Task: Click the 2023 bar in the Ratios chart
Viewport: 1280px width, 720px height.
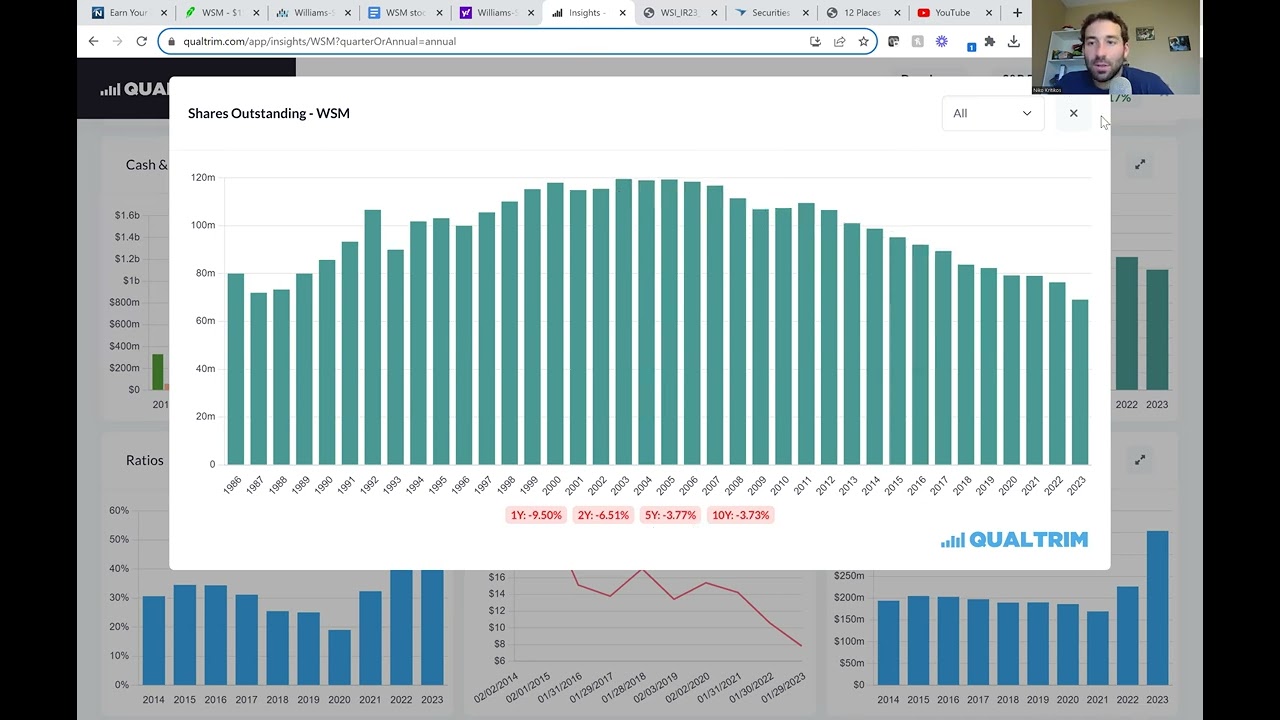Action: (x=433, y=627)
